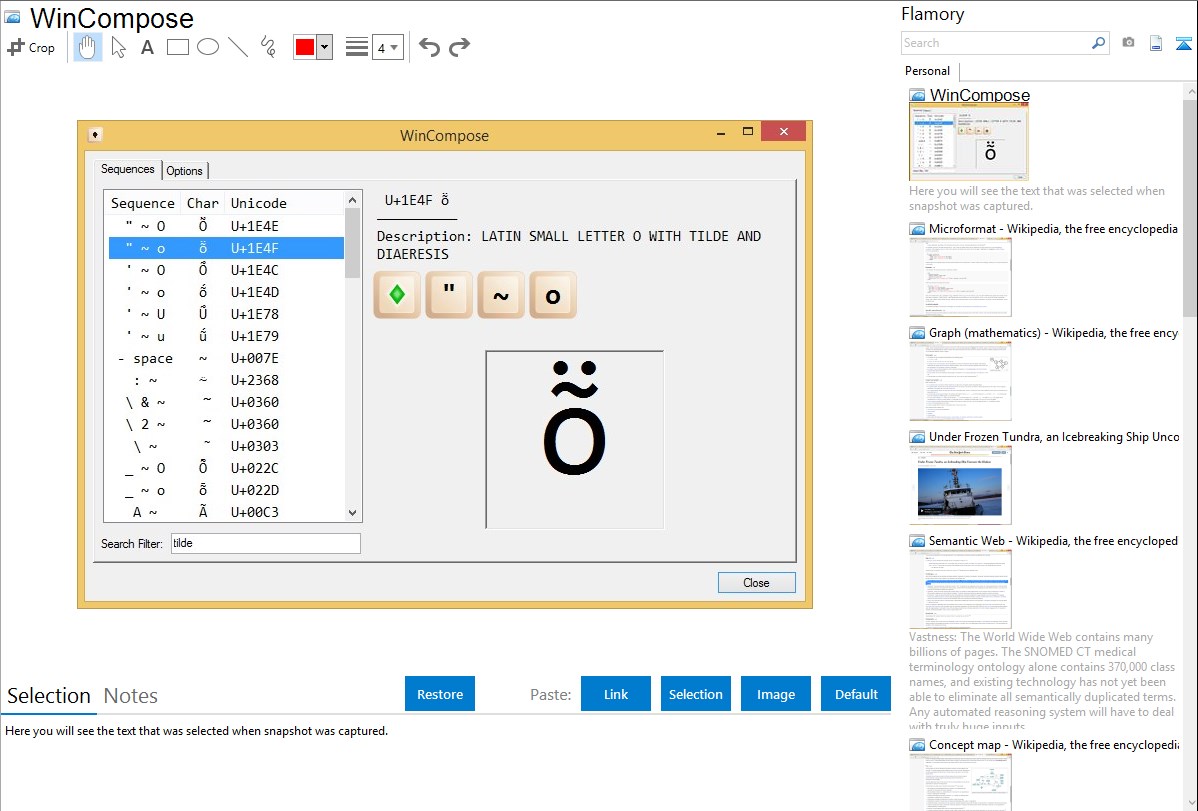Select the text annotation tool A
The width and height of the screenshot is (1198, 811).
coord(147,47)
